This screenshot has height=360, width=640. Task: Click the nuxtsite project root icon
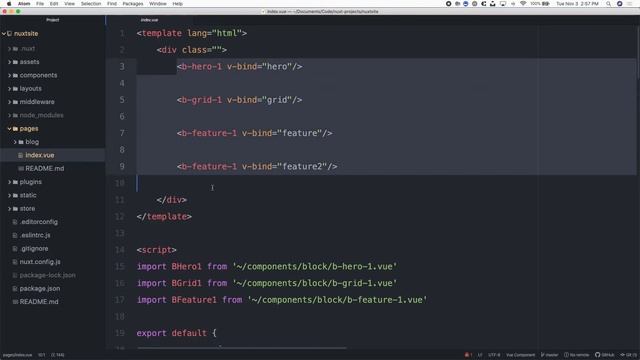pyautogui.click(x=9, y=33)
